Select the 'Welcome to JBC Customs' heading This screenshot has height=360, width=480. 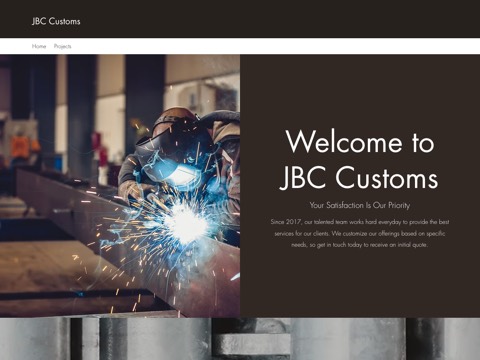pos(360,159)
